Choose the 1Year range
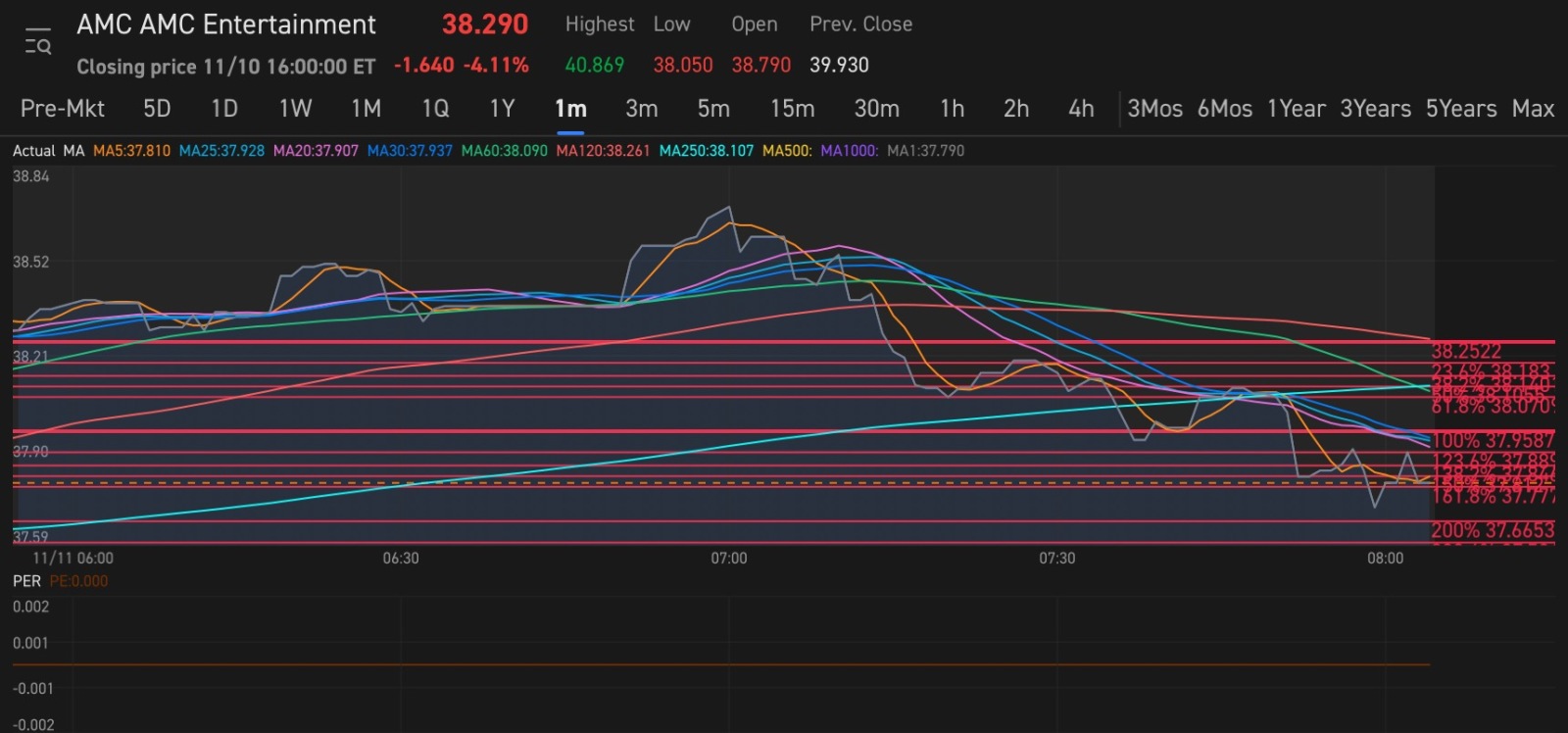Viewport: 1568px width, 733px height. click(1296, 109)
